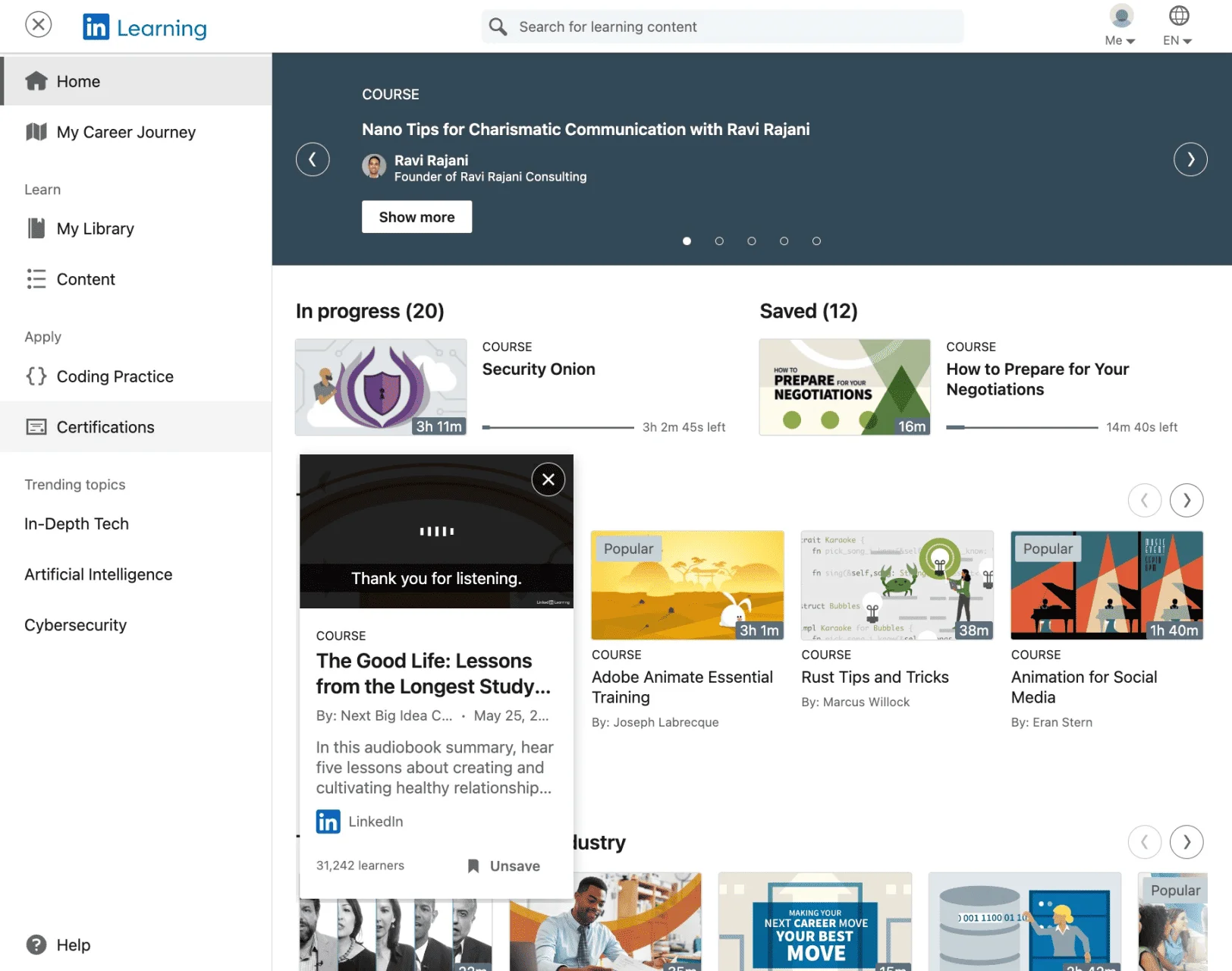Select the In-Depth Tech trending topic
This screenshot has width=1232, height=971.
coord(77,523)
